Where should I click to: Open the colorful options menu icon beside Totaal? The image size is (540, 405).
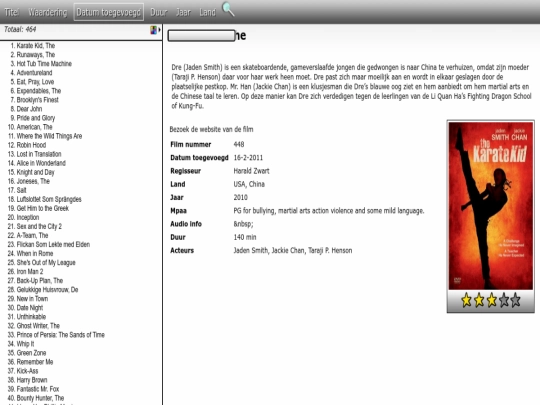click(155, 30)
